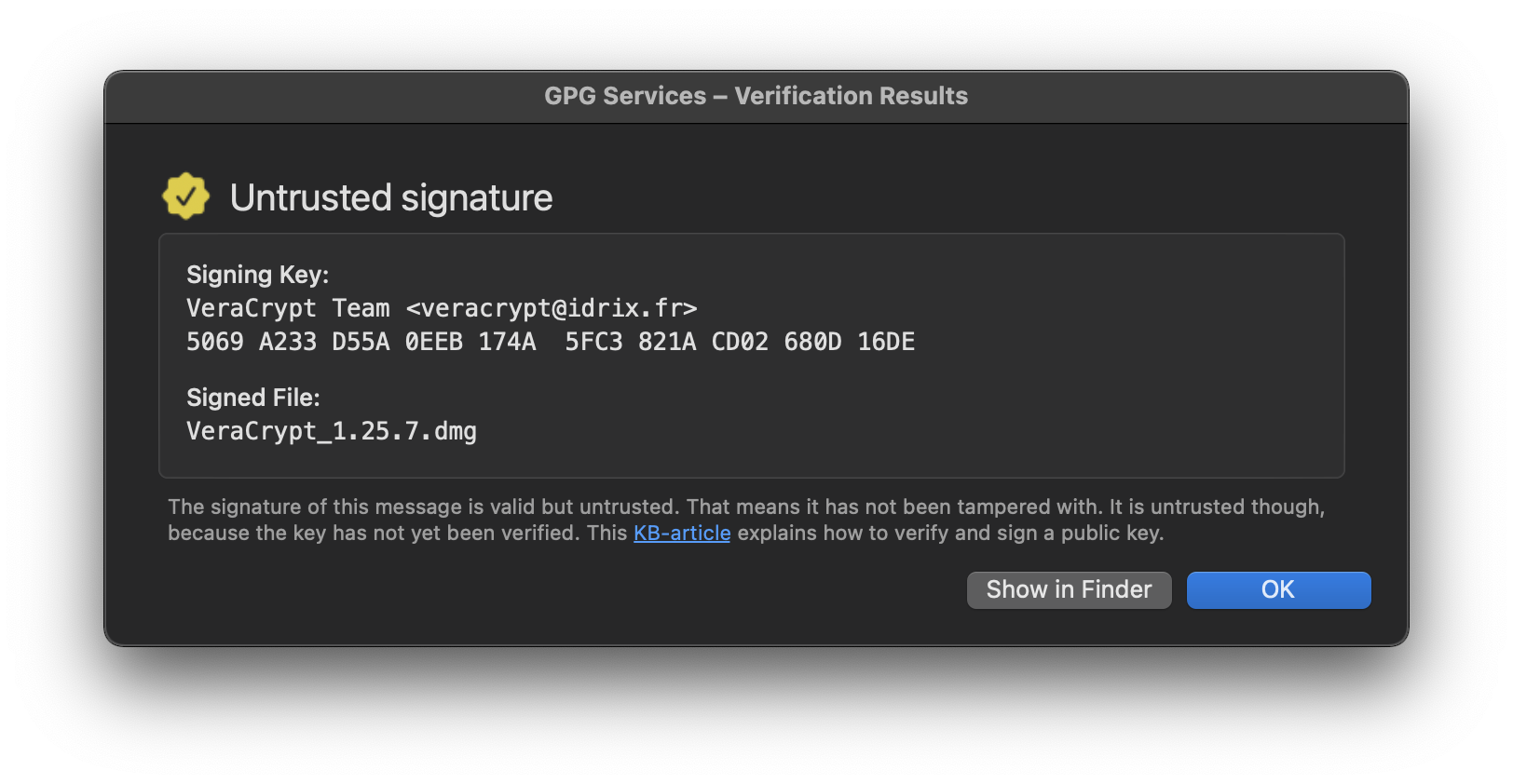Select the VeraCrypt_1.25.7.dmg file name
The image size is (1513, 784).
[x=332, y=431]
